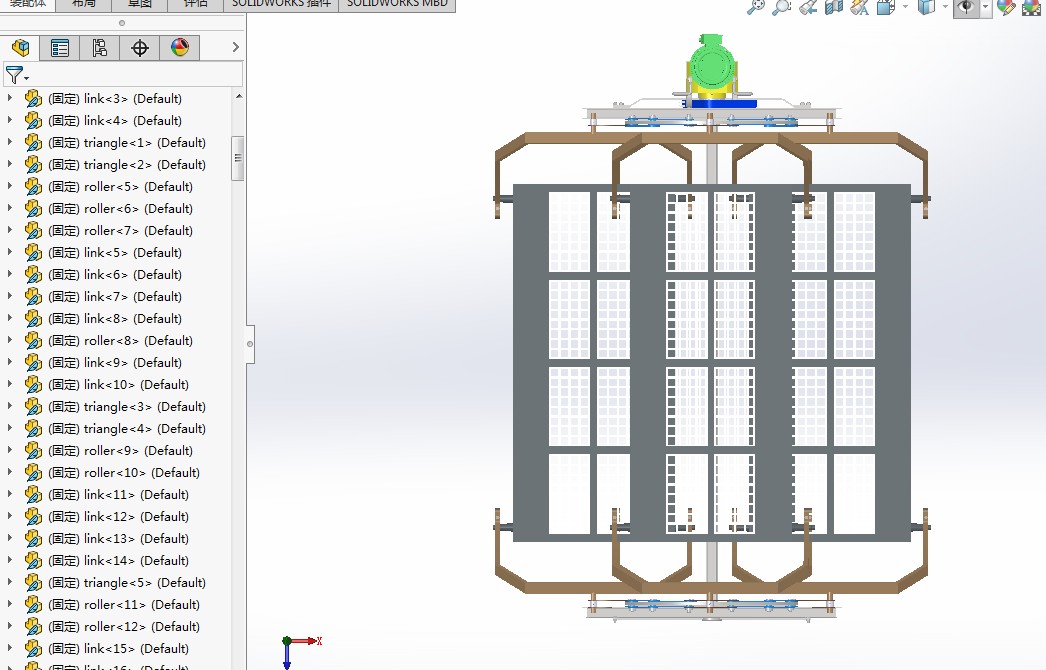1046x670 pixels.
Task: Expand the triangle<1> tree node
Action: (x=10, y=142)
